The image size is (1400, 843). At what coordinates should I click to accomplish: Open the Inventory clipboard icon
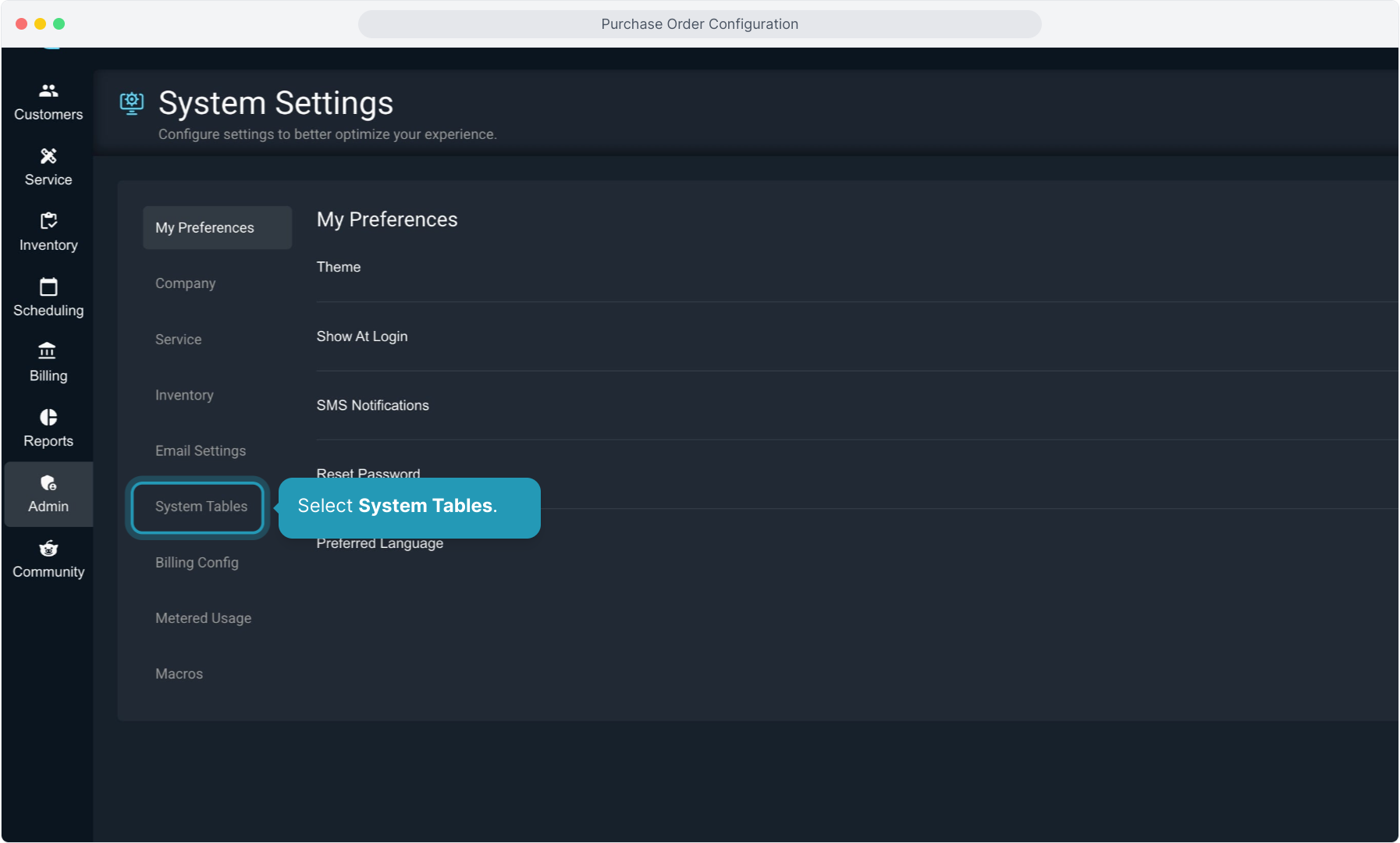pyautogui.click(x=48, y=222)
